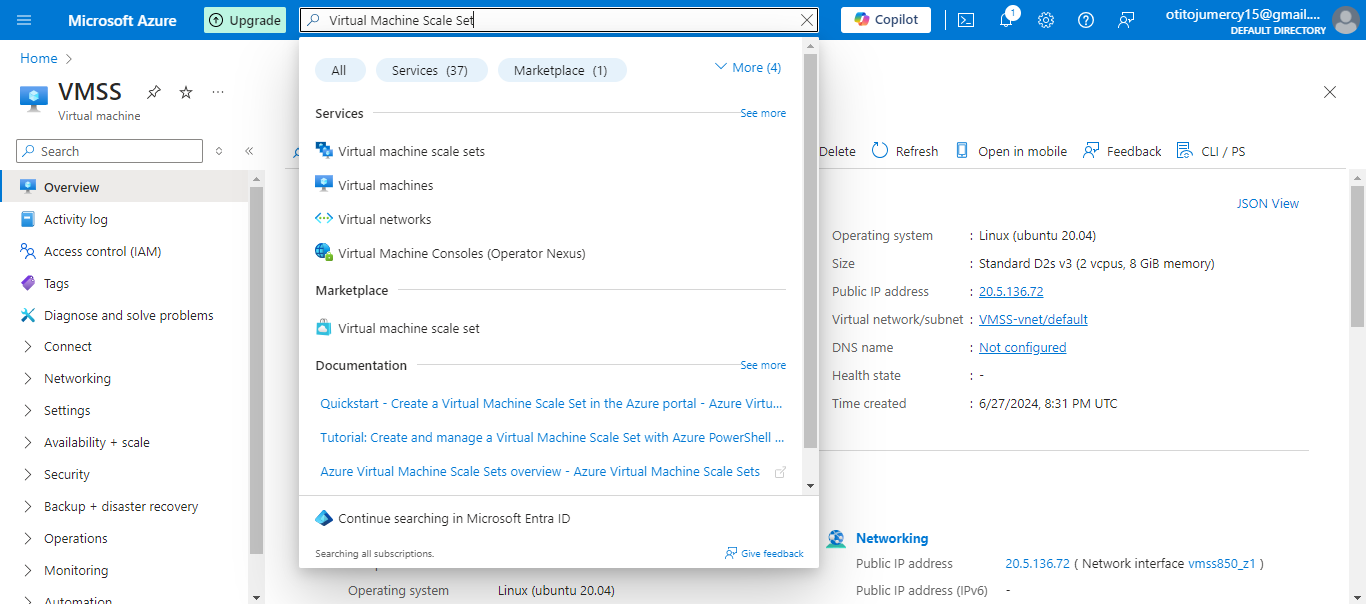The height and width of the screenshot is (604, 1366).
Task: Click the search panel vertical scrollbar
Action: pyautogui.click(x=810, y=250)
